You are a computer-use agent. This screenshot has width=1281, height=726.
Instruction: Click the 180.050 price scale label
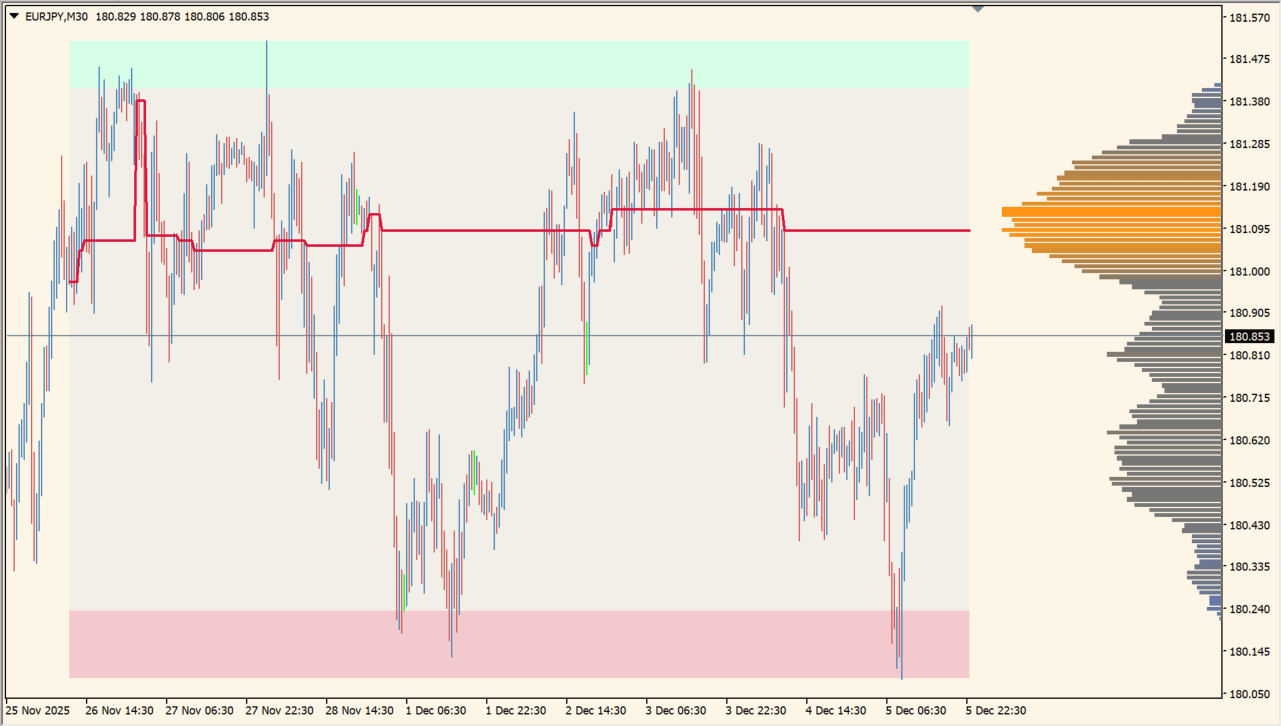(1250, 693)
